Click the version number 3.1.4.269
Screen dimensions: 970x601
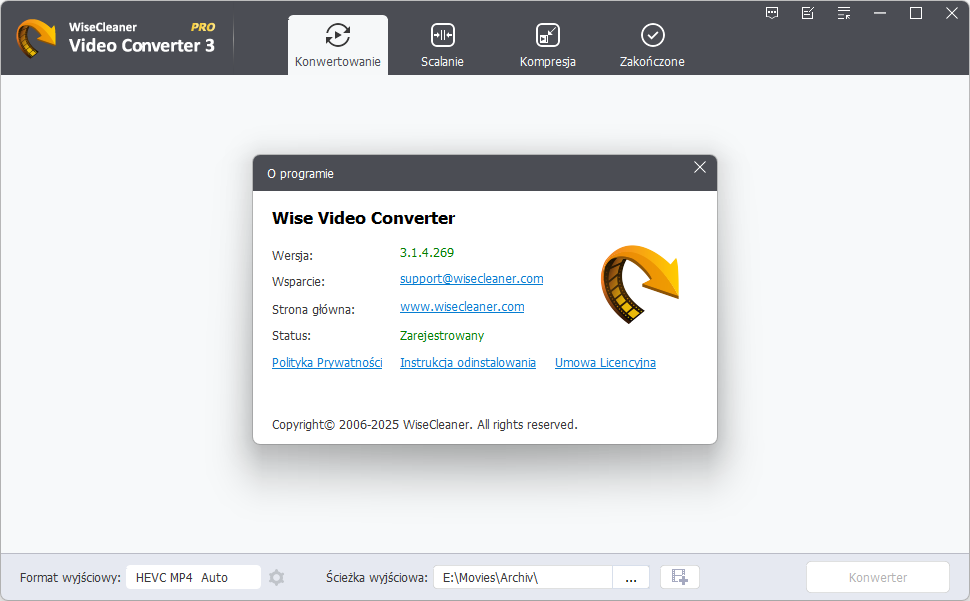pyautogui.click(x=427, y=253)
